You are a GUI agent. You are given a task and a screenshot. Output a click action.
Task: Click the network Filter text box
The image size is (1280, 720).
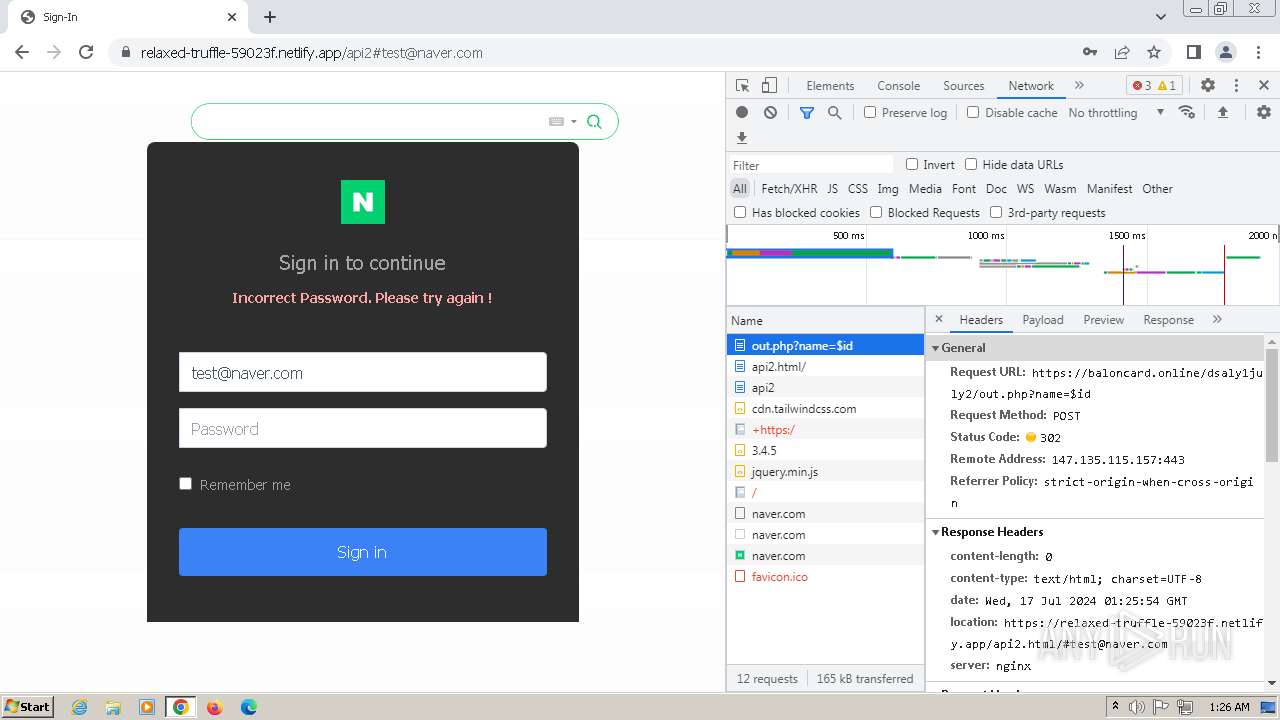811,165
